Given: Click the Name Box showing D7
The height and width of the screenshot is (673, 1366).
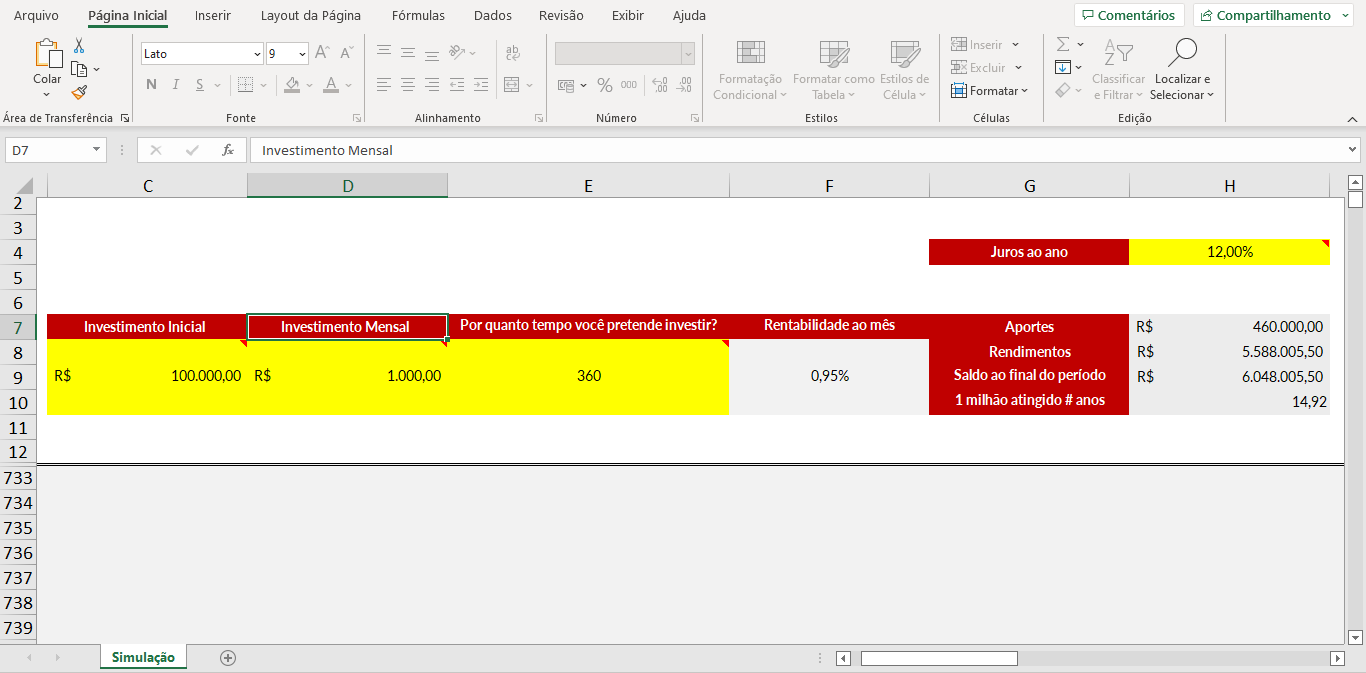Looking at the screenshot, I should tap(55, 150).
